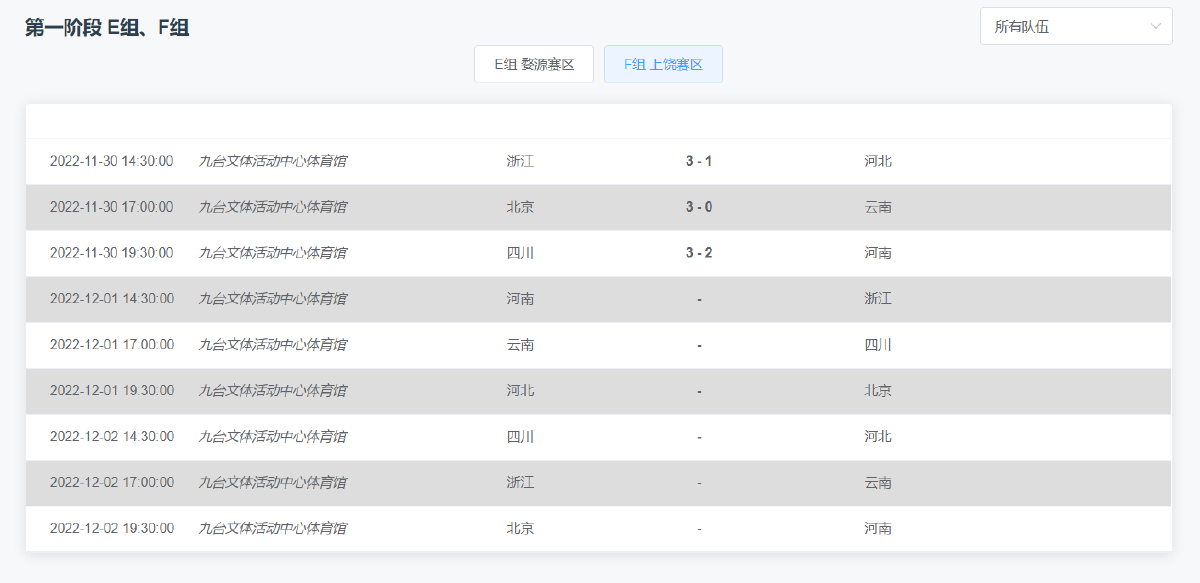Click away team 云南 in the 11-30 17:00 match
The width and height of the screenshot is (1200, 583).
(x=878, y=207)
